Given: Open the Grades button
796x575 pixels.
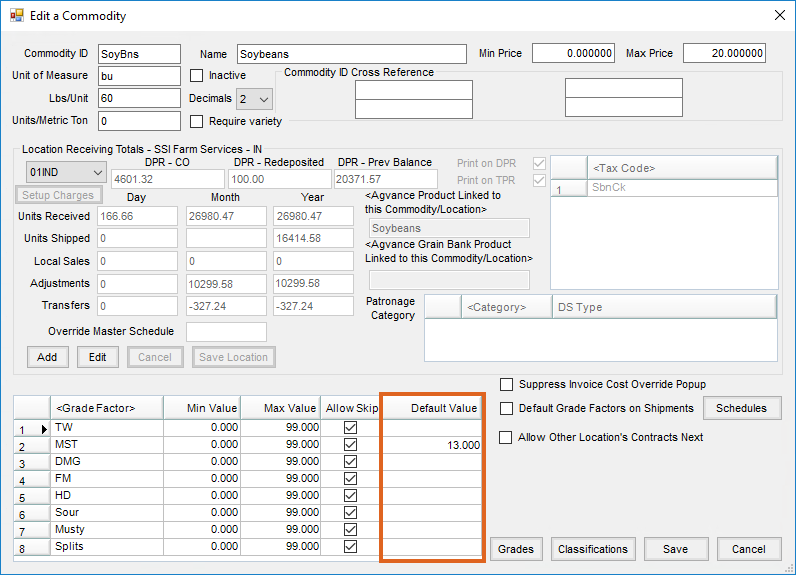Looking at the screenshot, I should click(x=516, y=549).
